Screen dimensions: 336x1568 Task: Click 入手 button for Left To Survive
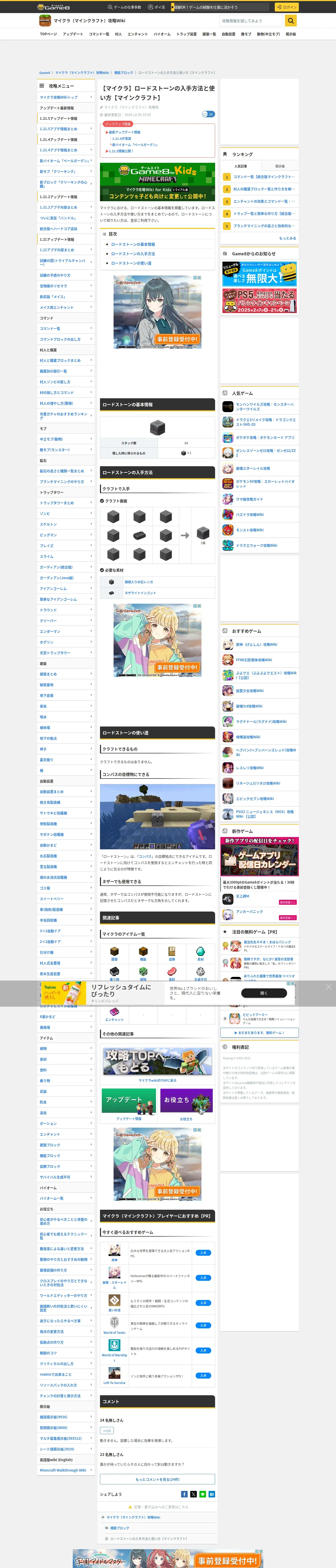[203, 1376]
